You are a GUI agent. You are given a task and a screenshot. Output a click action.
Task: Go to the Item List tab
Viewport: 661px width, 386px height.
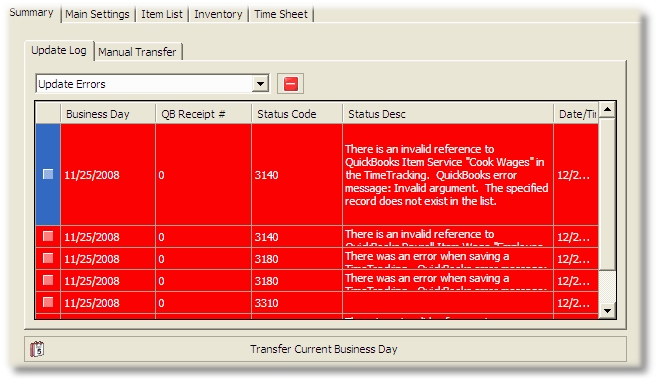tap(162, 14)
